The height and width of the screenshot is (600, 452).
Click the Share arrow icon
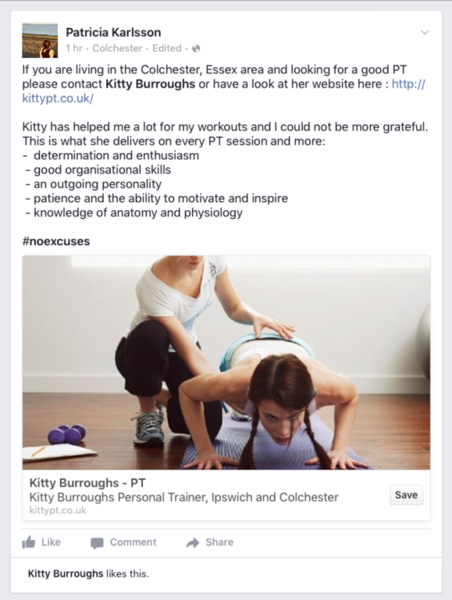[193, 543]
